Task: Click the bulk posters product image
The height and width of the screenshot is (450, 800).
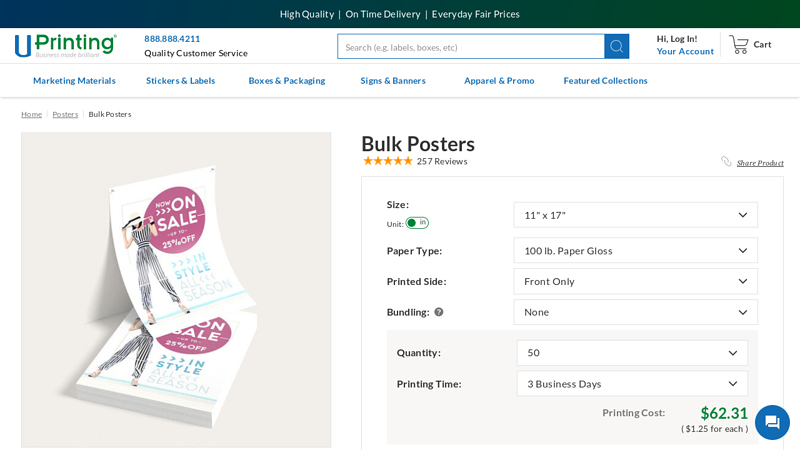Action: pos(176,290)
